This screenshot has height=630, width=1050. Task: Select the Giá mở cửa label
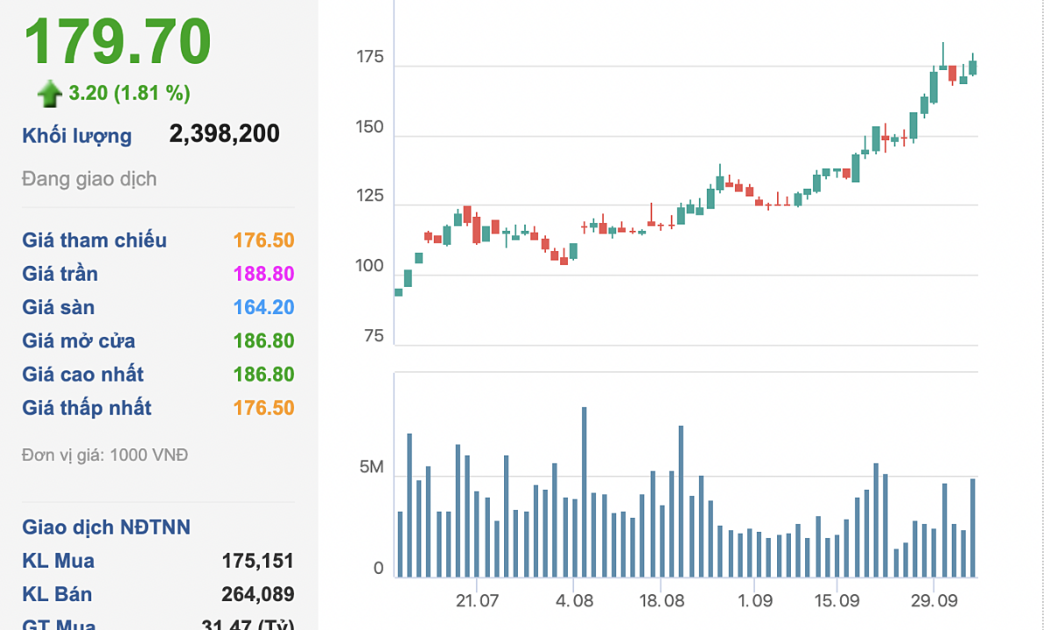(x=78, y=341)
